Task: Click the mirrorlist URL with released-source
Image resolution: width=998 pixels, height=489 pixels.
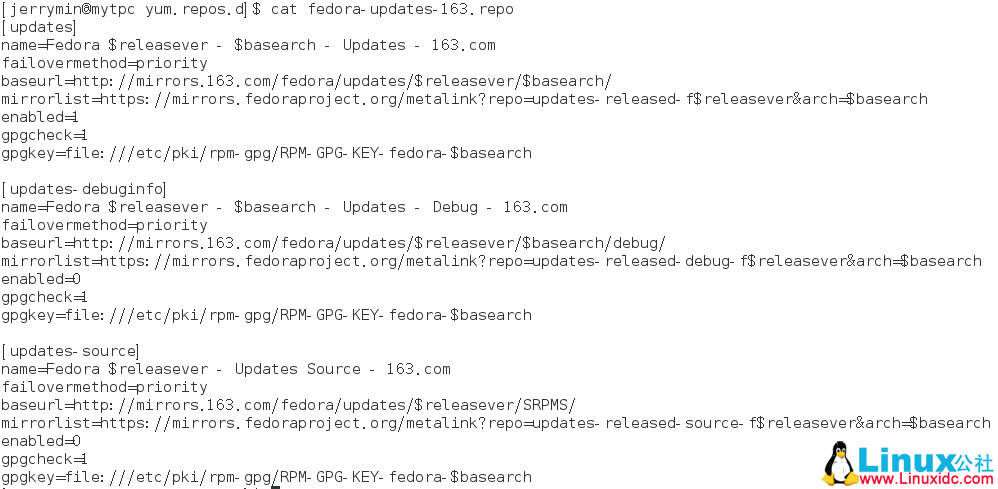Action: pyautogui.click(x=496, y=423)
